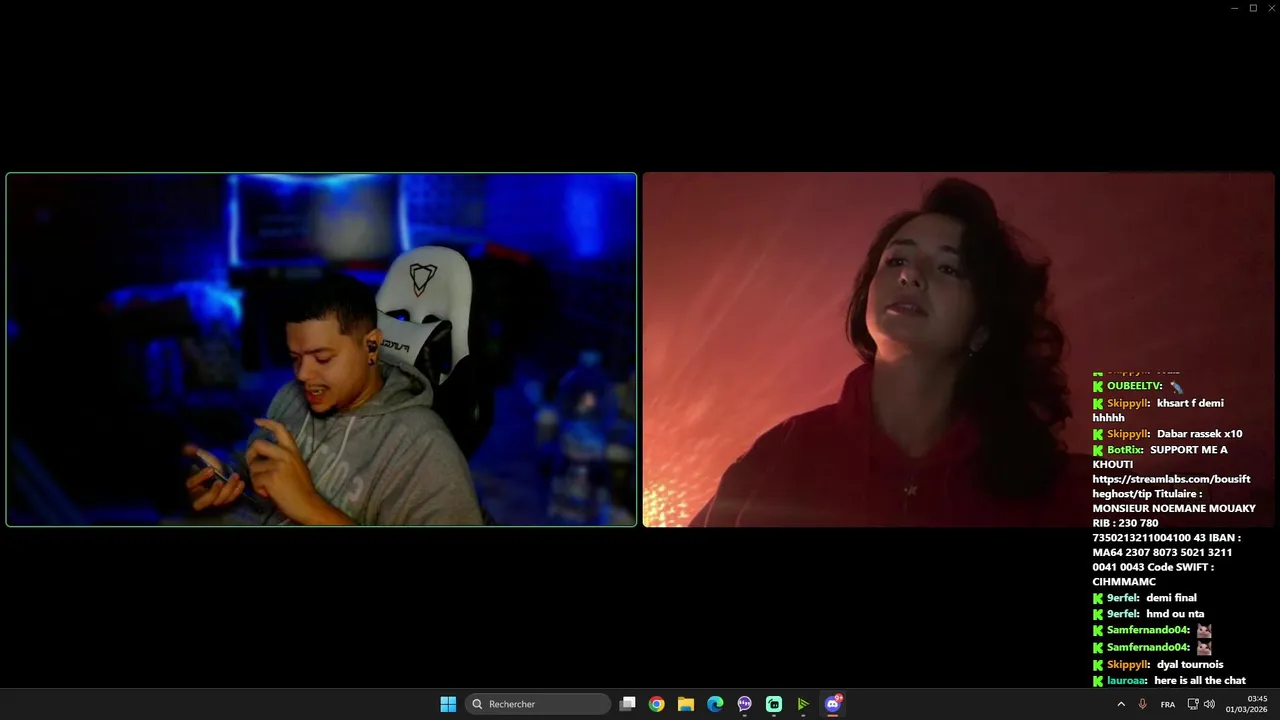Click the lauroaa message 'here is all the chat'
Image resolution: width=1280 pixels, height=720 pixels.
pyautogui.click(x=1200, y=680)
